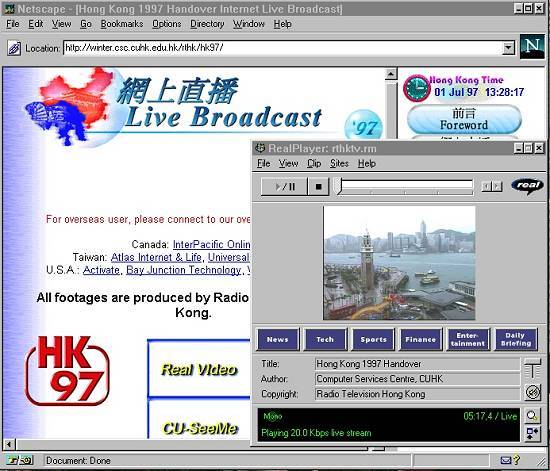Open RealPlayer File menu
Screen dimensions: 550x471
click(263, 163)
